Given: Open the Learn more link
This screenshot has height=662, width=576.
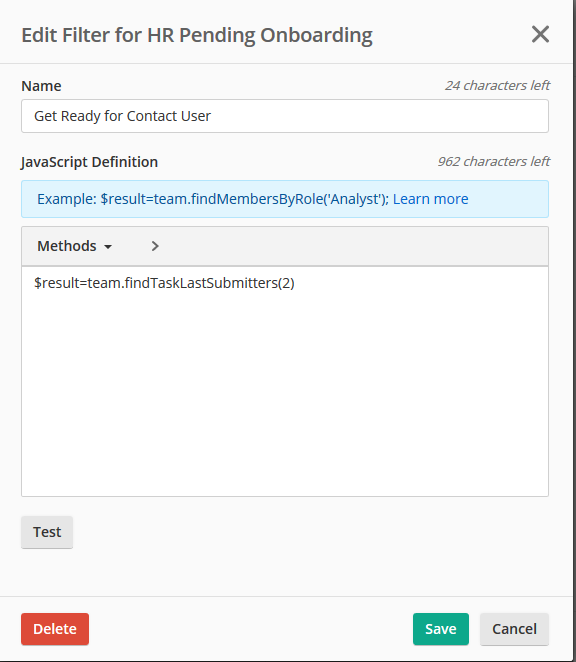Looking at the screenshot, I should (x=430, y=199).
